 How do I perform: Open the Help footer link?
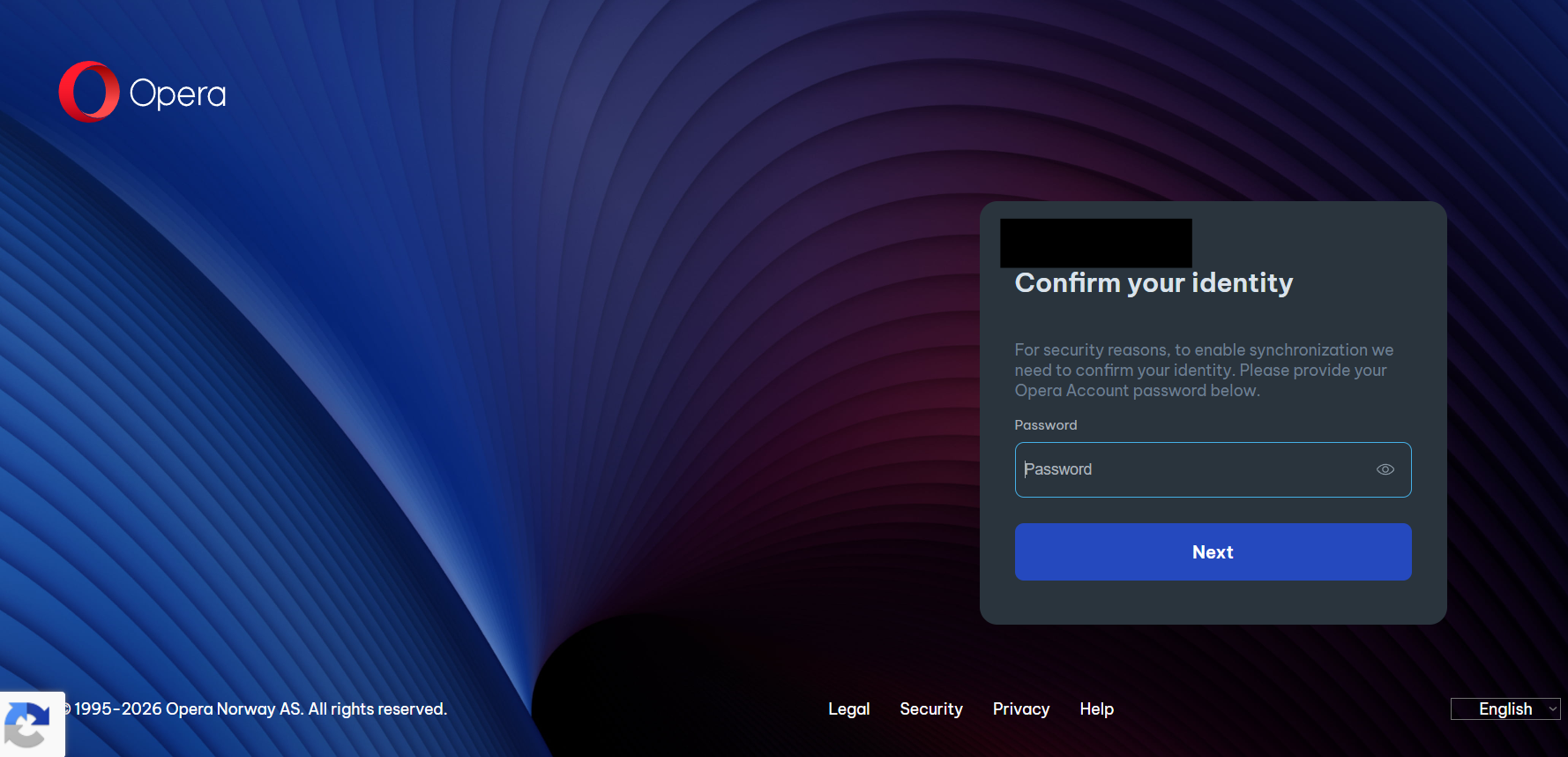click(1096, 708)
